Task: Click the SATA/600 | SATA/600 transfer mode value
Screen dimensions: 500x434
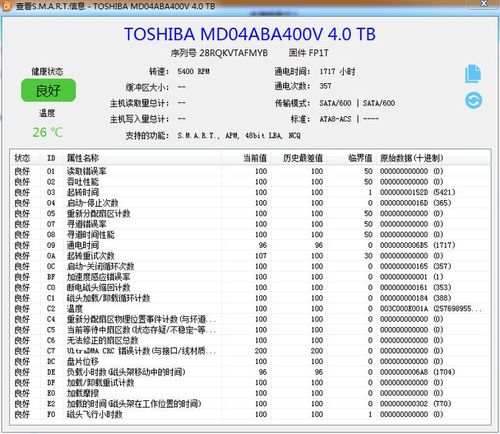Action: 357,103
